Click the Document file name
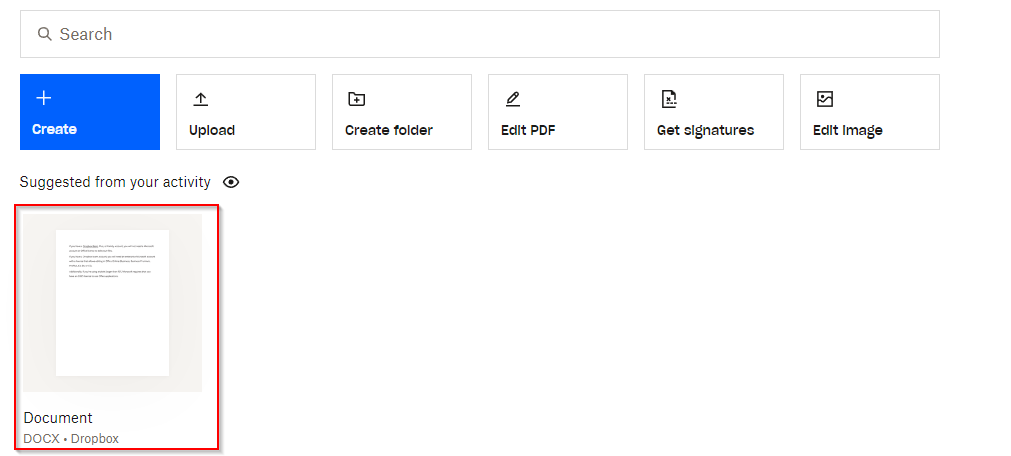Viewport: 1011px width, 456px height. pos(58,418)
